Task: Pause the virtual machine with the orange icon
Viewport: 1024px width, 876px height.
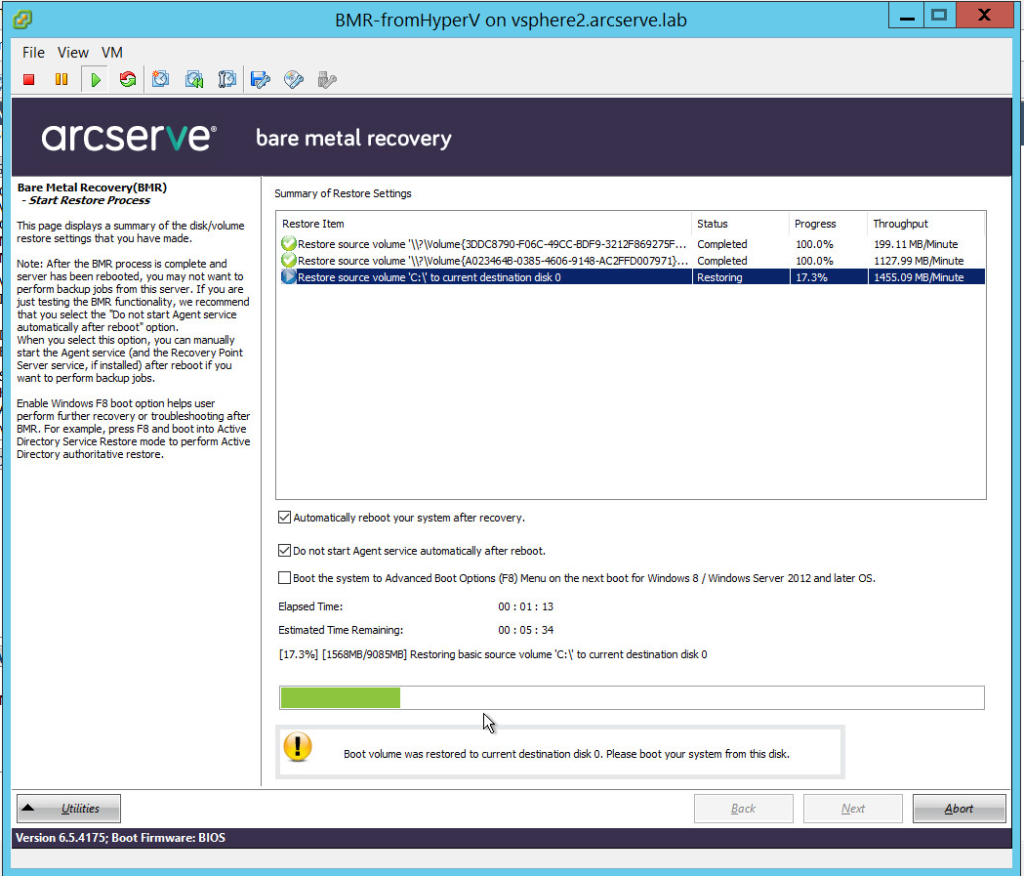Action: click(61, 80)
